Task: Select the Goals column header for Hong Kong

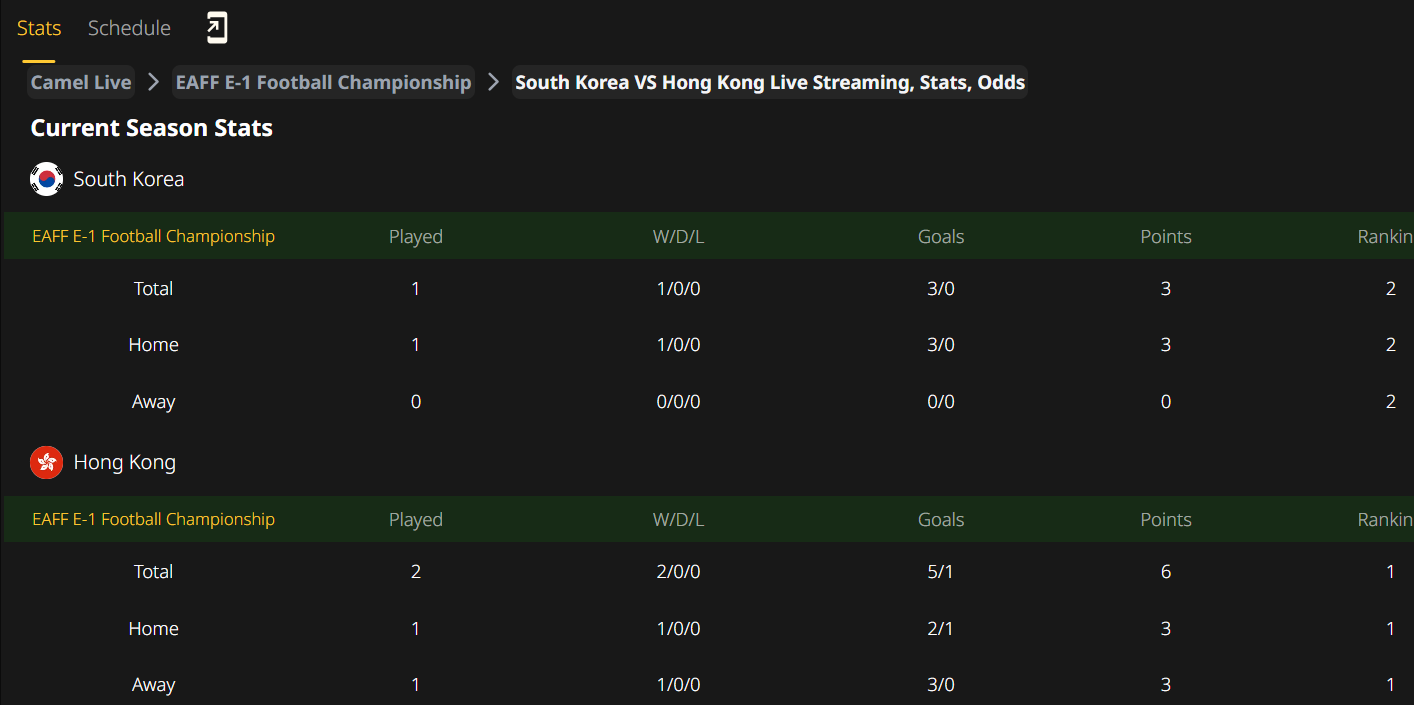Action: [x=941, y=519]
